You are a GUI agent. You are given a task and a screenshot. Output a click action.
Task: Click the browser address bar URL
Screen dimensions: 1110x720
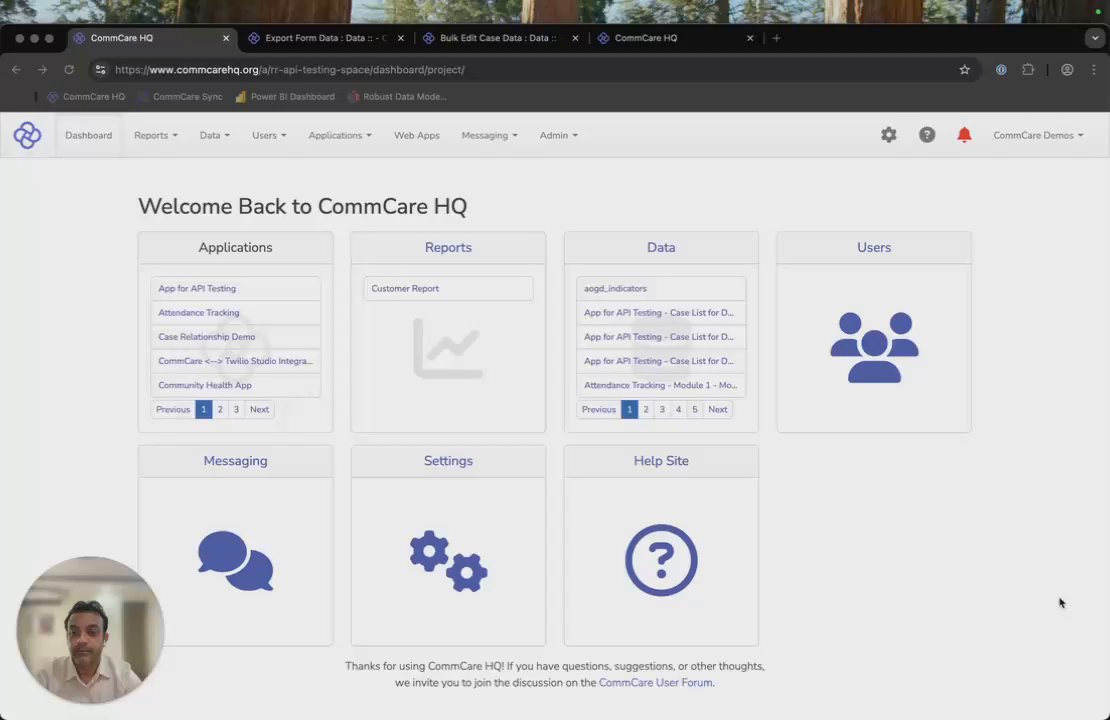click(x=290, y=69)
